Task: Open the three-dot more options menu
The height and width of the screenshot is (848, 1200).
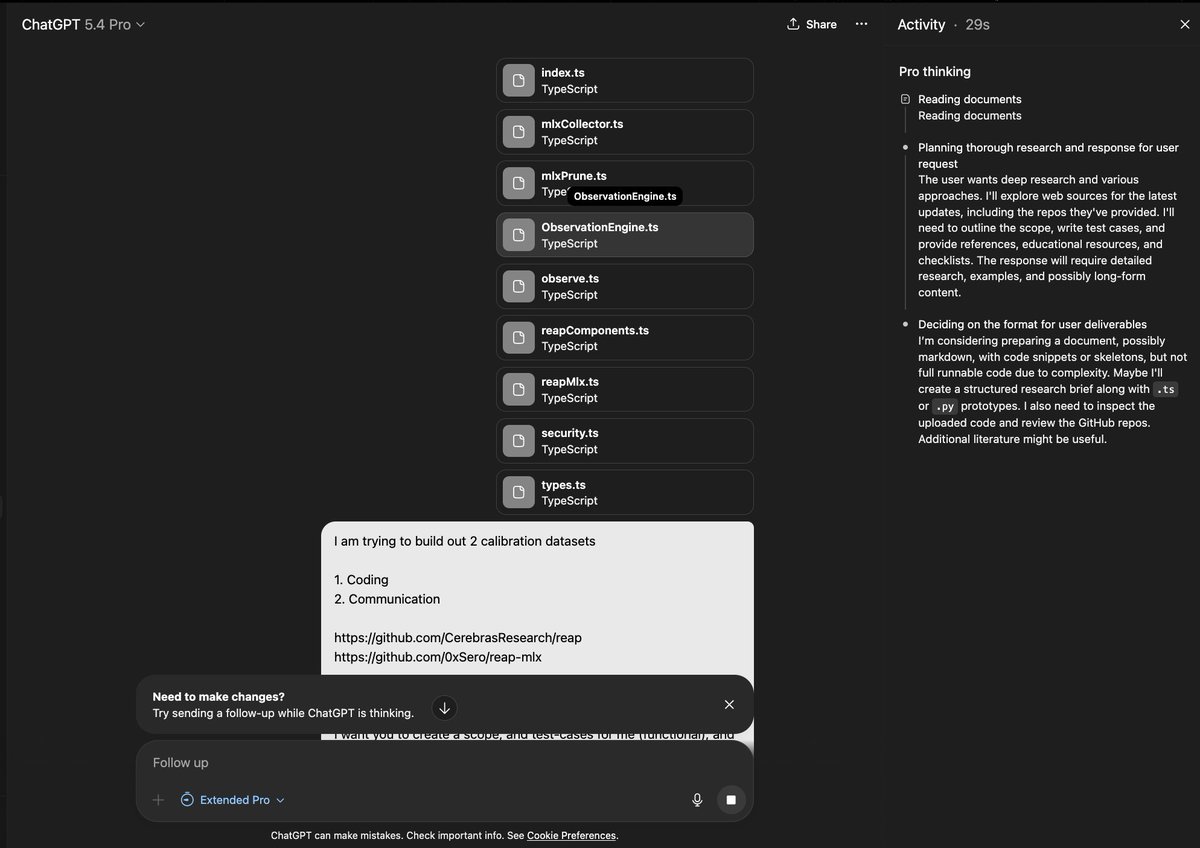Action: [x=862, y=24]
